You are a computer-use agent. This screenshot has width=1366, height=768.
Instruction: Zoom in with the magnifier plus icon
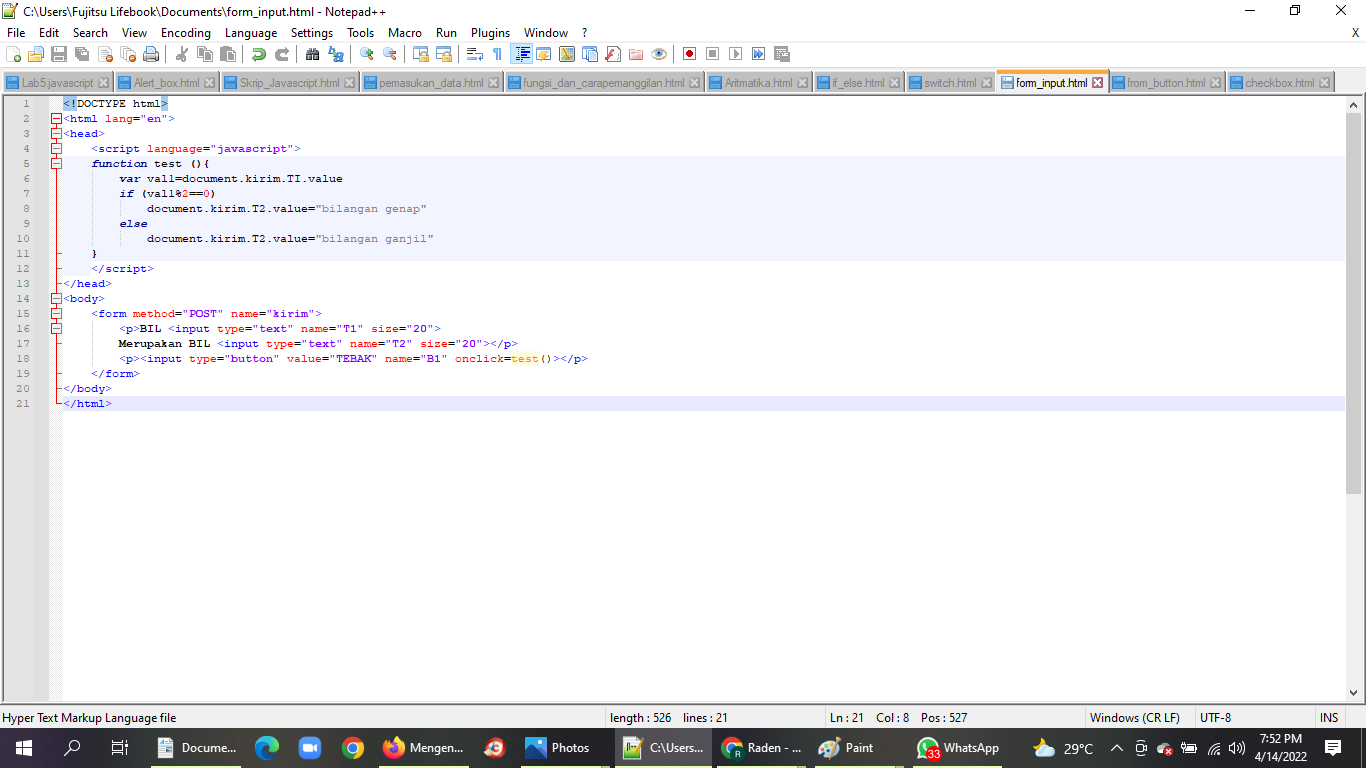pos(367,54)
